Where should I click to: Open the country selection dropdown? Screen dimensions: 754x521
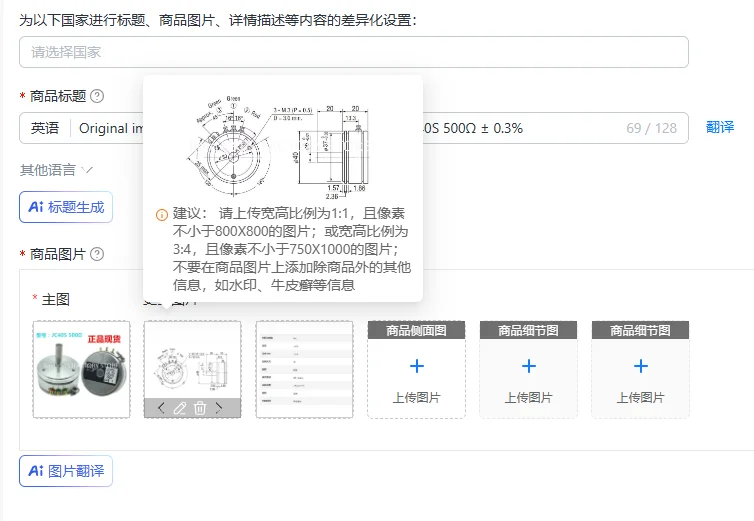click(353, 52)
